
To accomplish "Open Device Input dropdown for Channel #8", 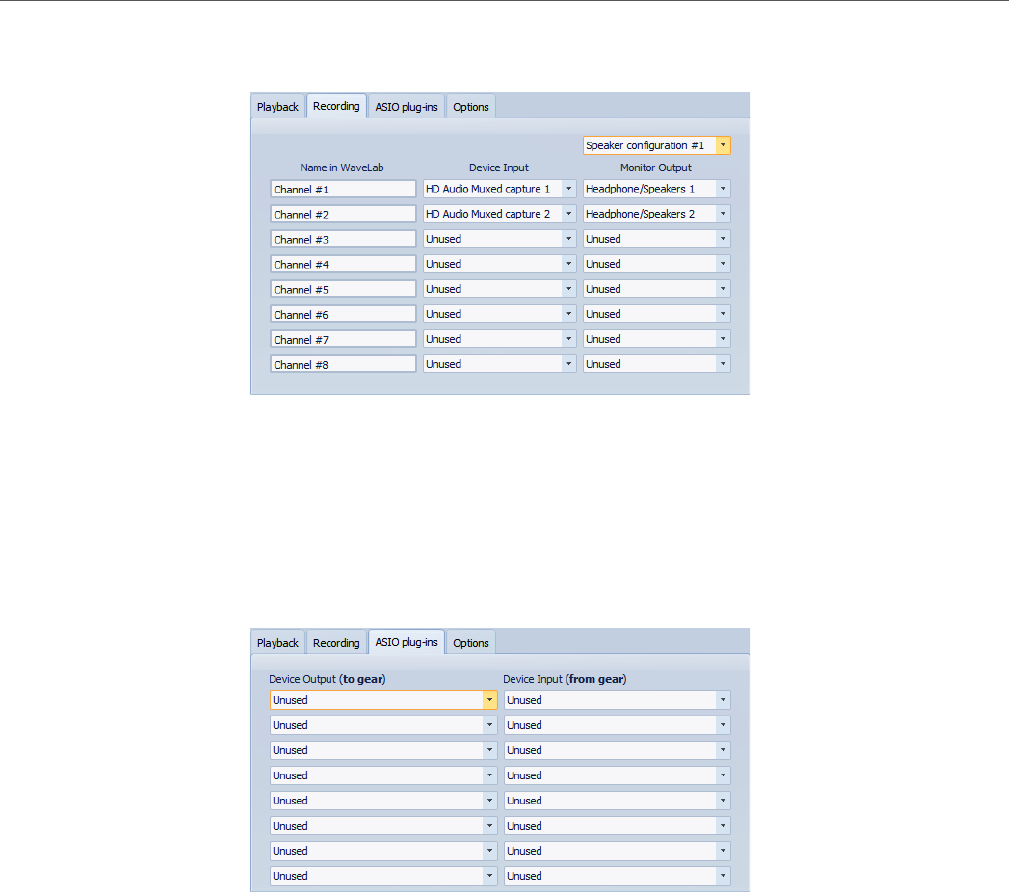I will click(x=499, y=364).
